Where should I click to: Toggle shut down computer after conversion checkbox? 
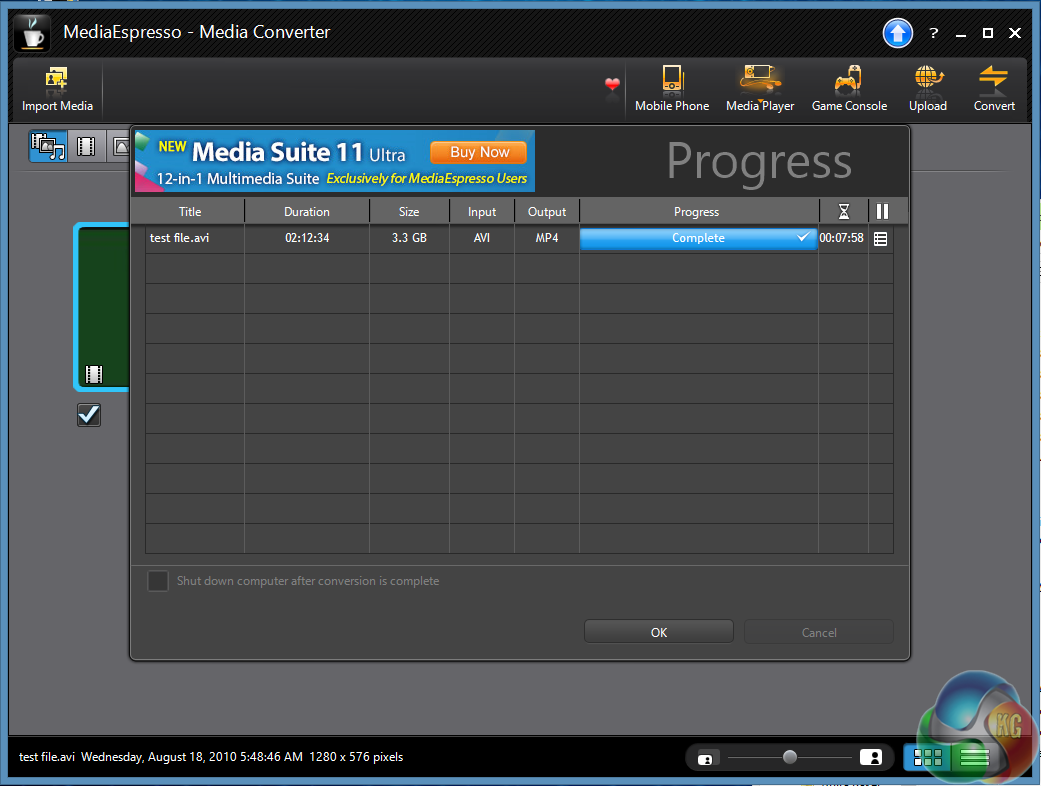[158, 581]
